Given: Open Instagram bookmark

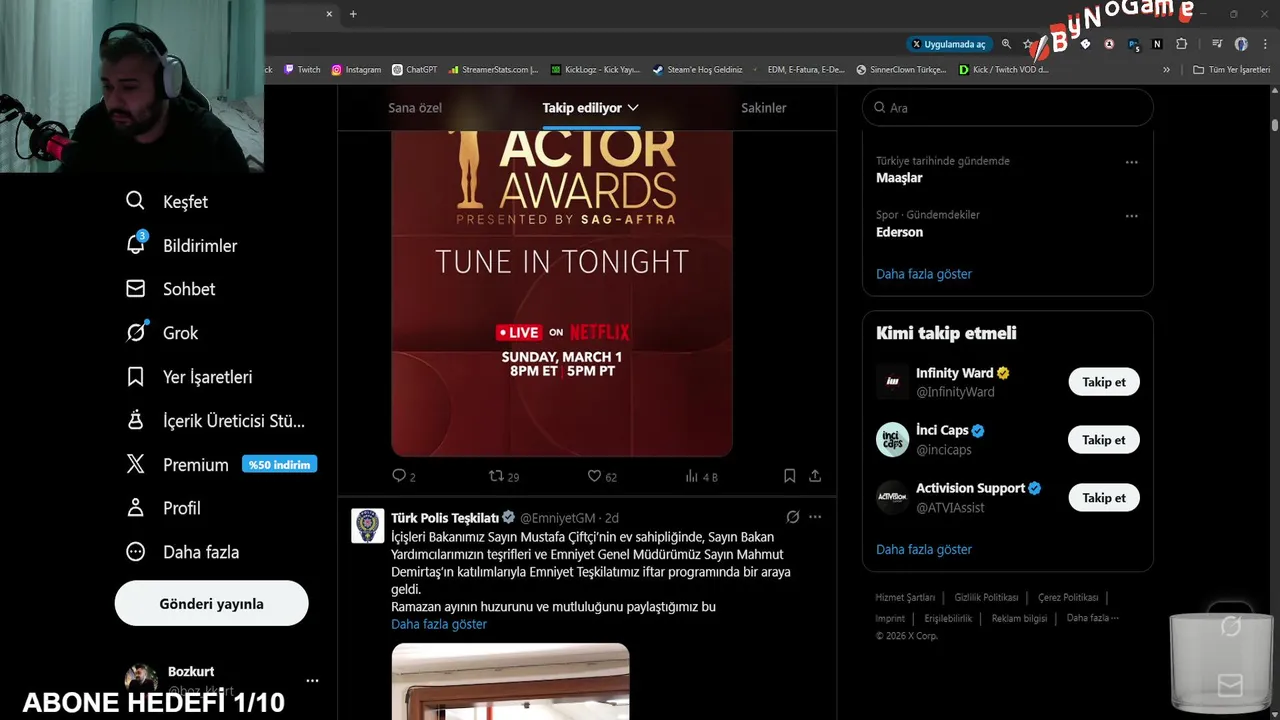Looking at the screenshot, I should click(x=357, y=70).
